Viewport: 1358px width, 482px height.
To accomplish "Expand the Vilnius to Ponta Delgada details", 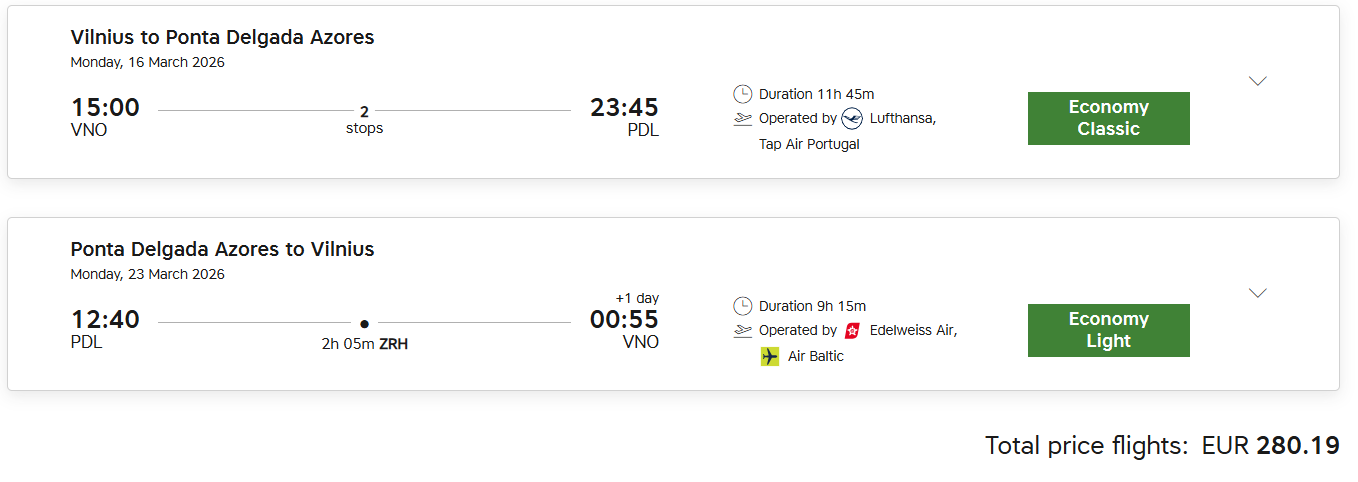I will point(1258,81).
